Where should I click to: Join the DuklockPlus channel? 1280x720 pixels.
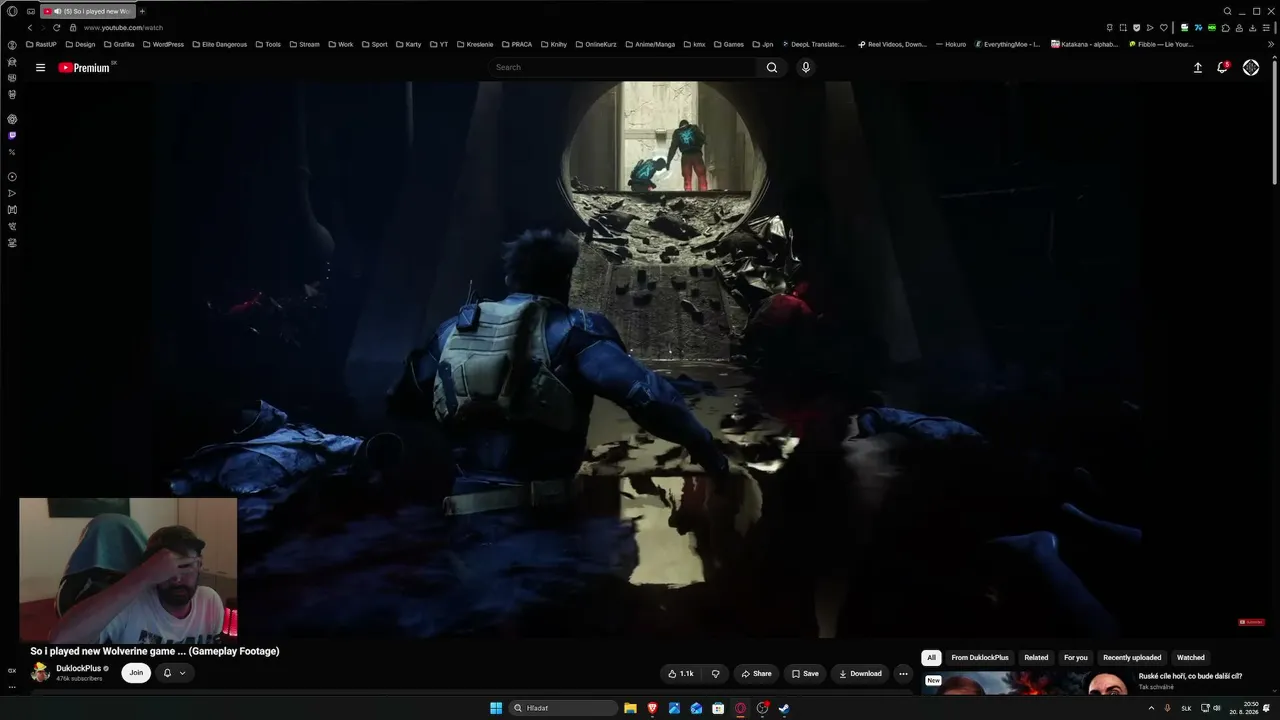(x=136, y=673)
